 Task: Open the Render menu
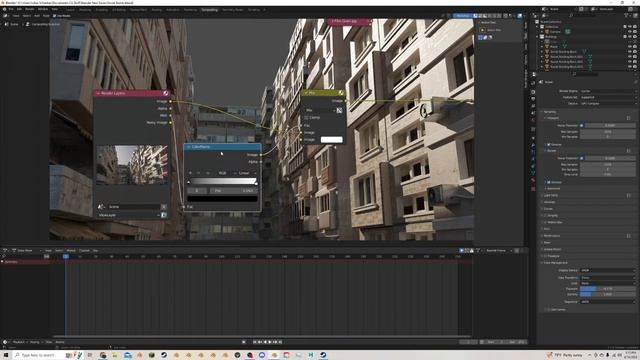click(x=30, y=9)
